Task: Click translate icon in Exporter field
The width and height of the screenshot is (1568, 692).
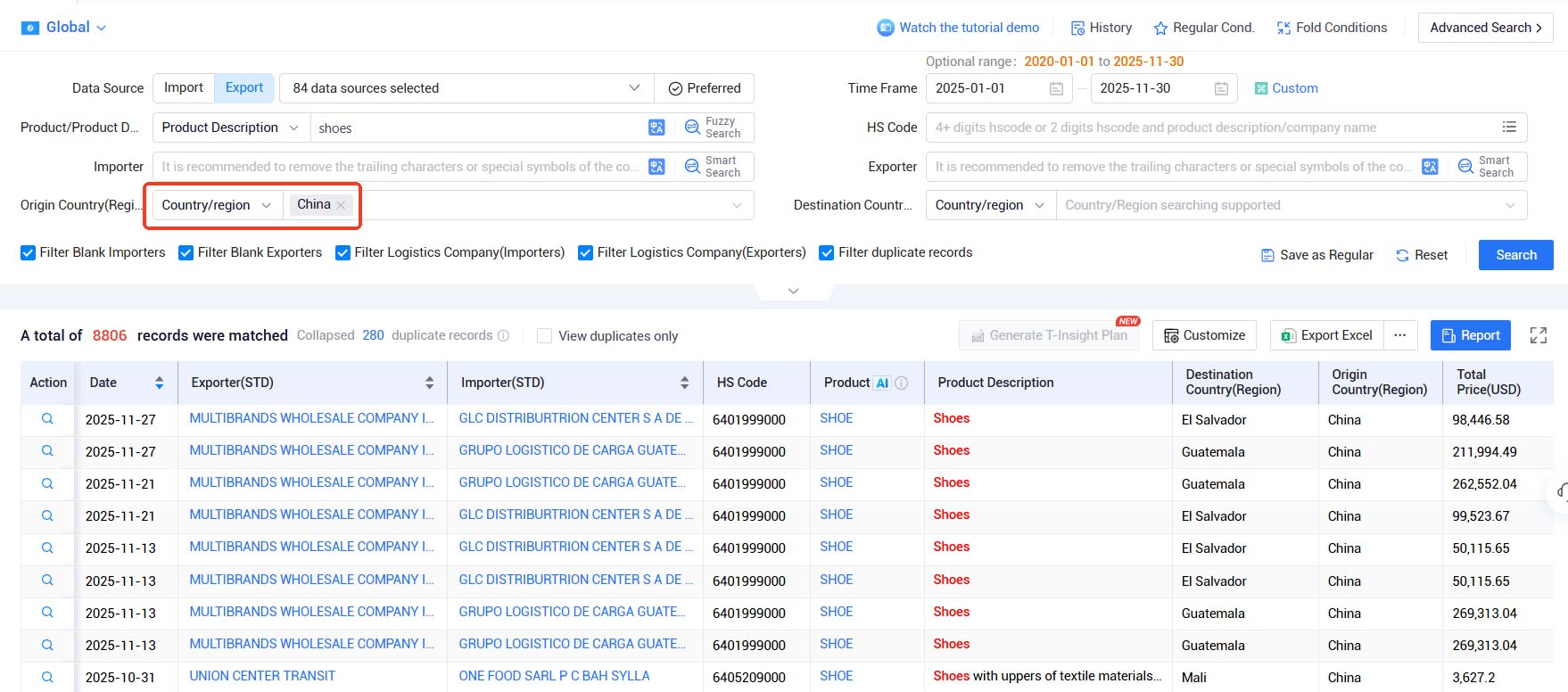Action: point(1430,167)
